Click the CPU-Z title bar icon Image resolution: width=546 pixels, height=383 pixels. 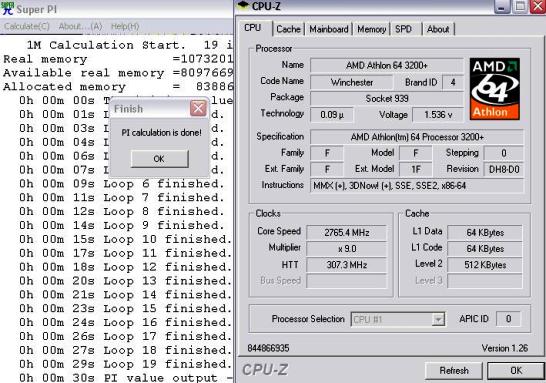[243, 5]
